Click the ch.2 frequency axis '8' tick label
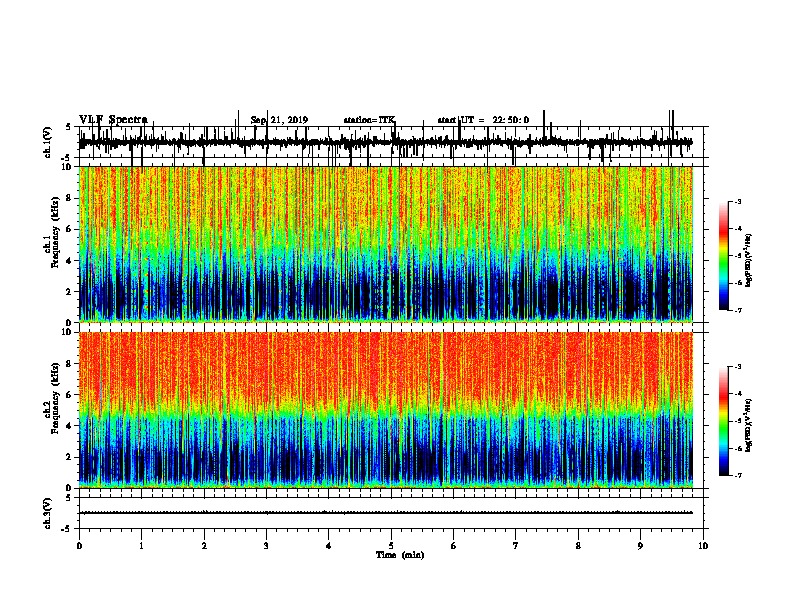This screenshot has width=792, height=612. point(69,364)
